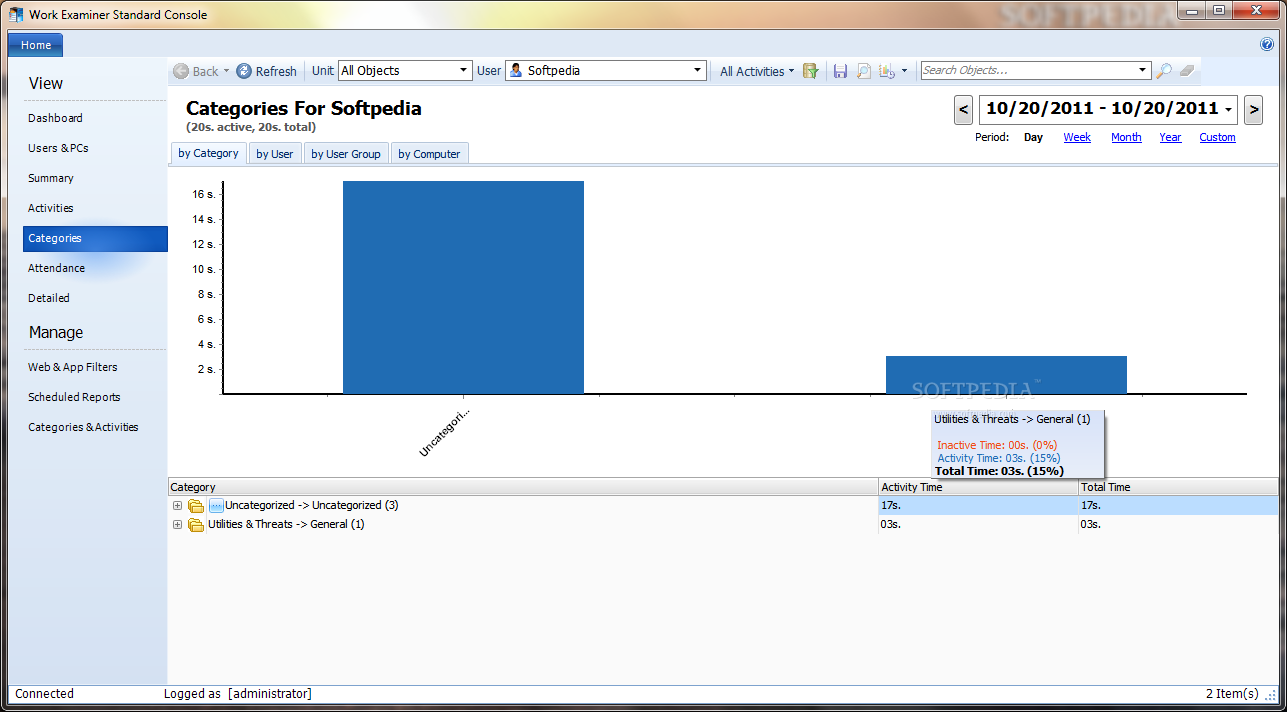Viewport: 1287px width, 712px height.
Task: Click the help question mark icon
Action: (1267, 45)
